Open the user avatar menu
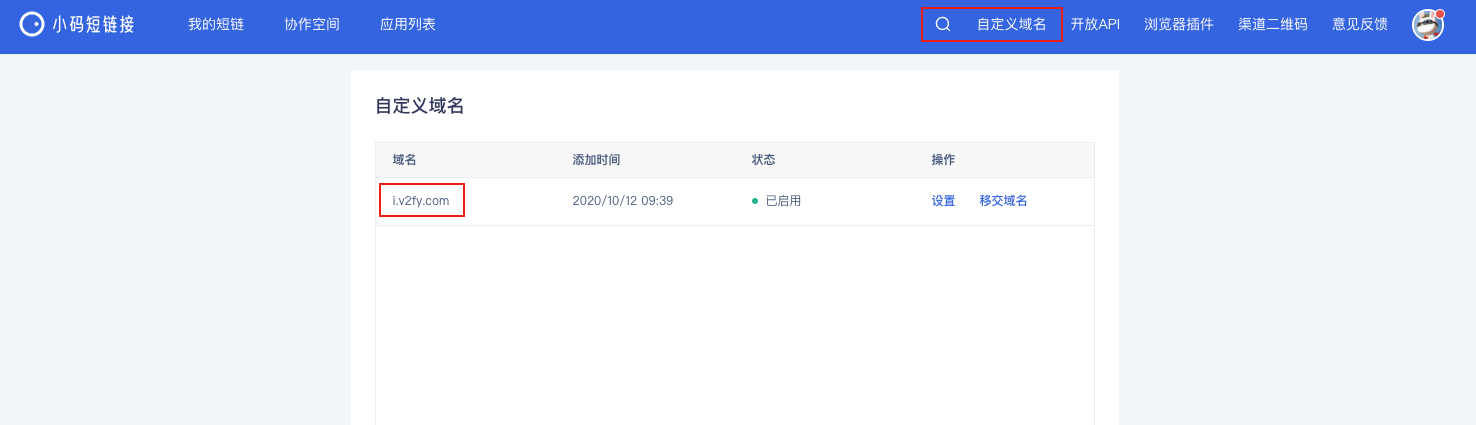This screenshot has width=1476, height=425. point(1428,24)
